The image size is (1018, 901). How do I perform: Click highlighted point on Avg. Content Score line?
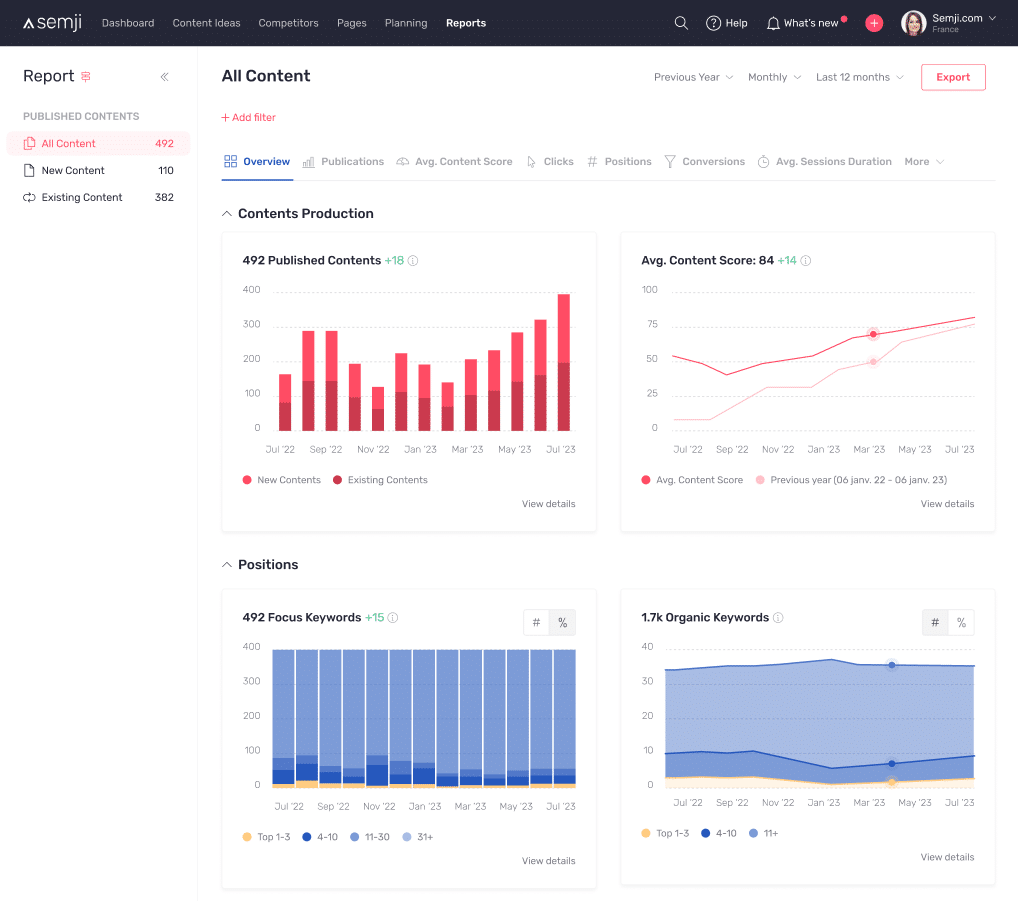tap(873, 334)
